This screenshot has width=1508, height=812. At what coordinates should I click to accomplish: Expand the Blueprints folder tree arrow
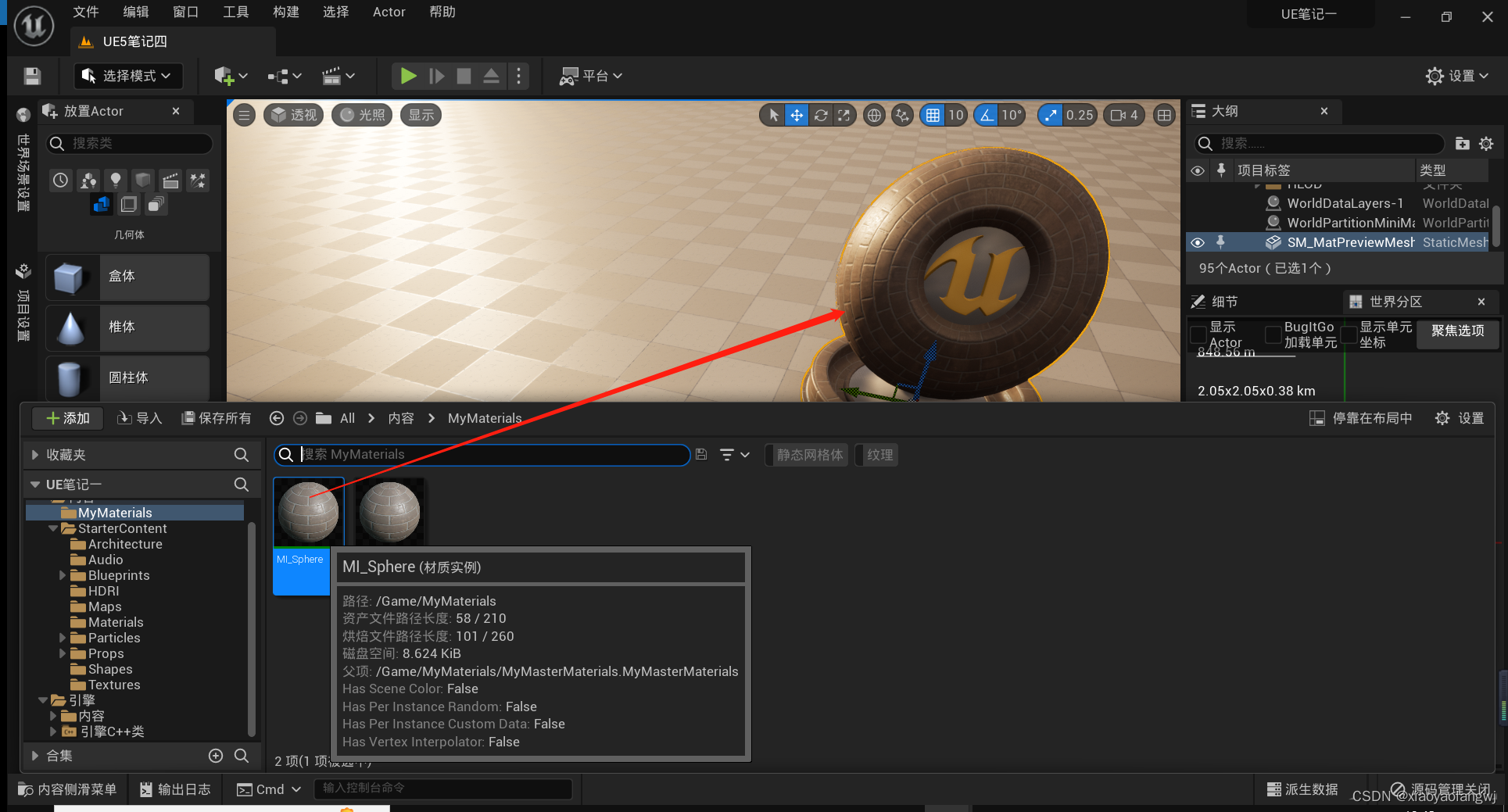pos(63,575)
